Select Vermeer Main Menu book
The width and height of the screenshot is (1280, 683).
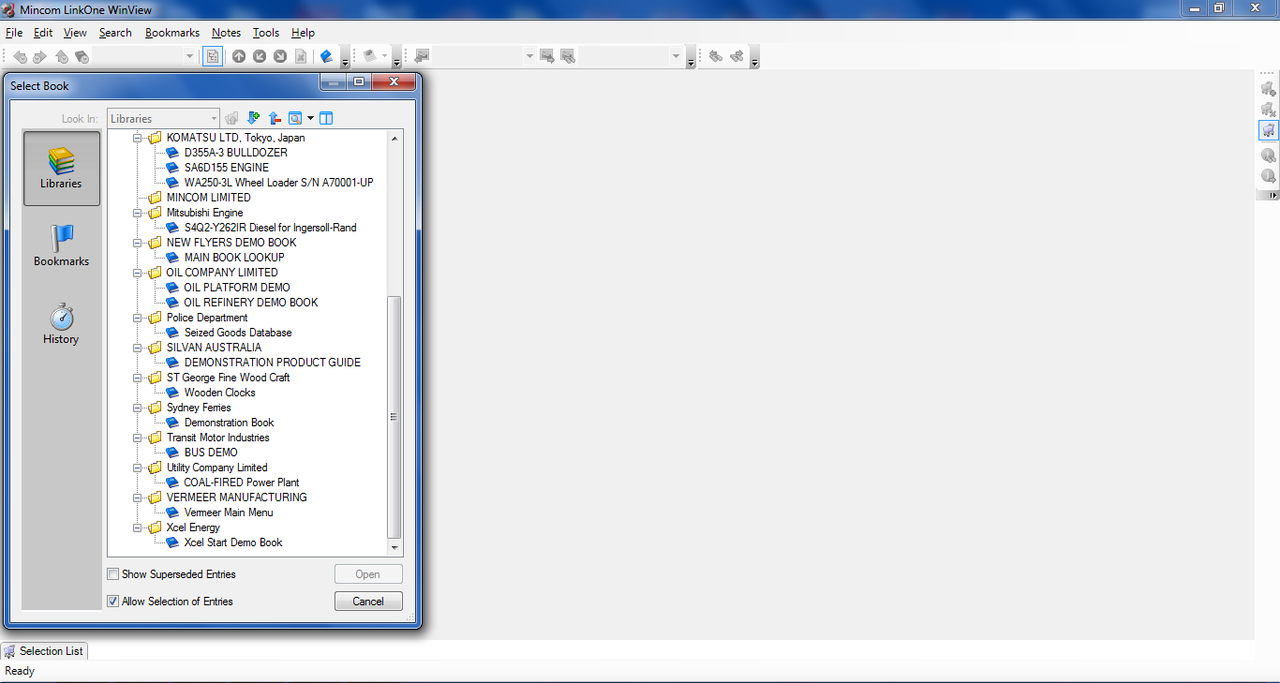click(228, 512)
